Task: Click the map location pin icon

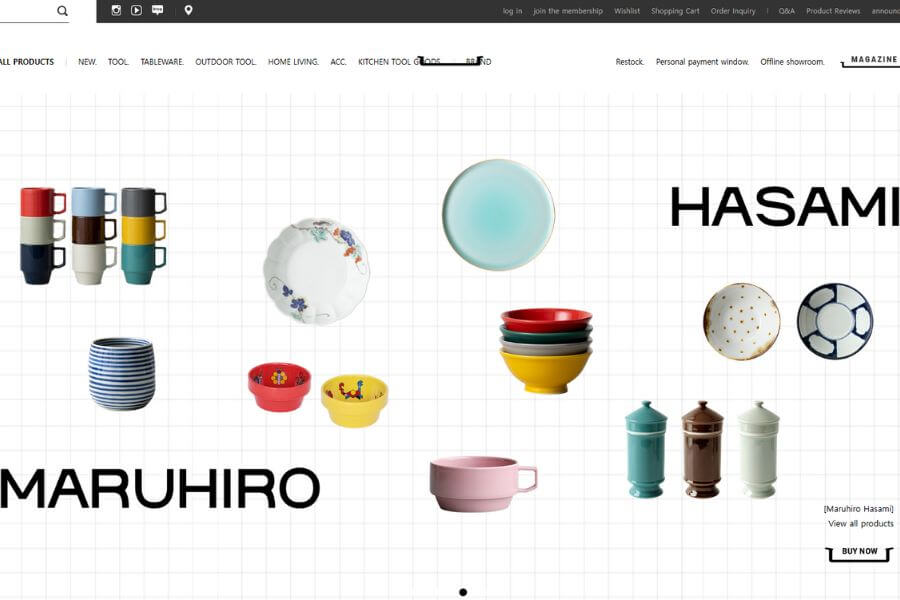Action: [188, 10]
